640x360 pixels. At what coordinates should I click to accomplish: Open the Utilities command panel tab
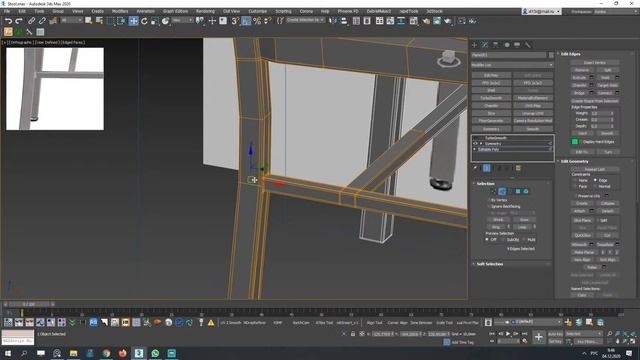pyautogui.click(x=528, y=45)
